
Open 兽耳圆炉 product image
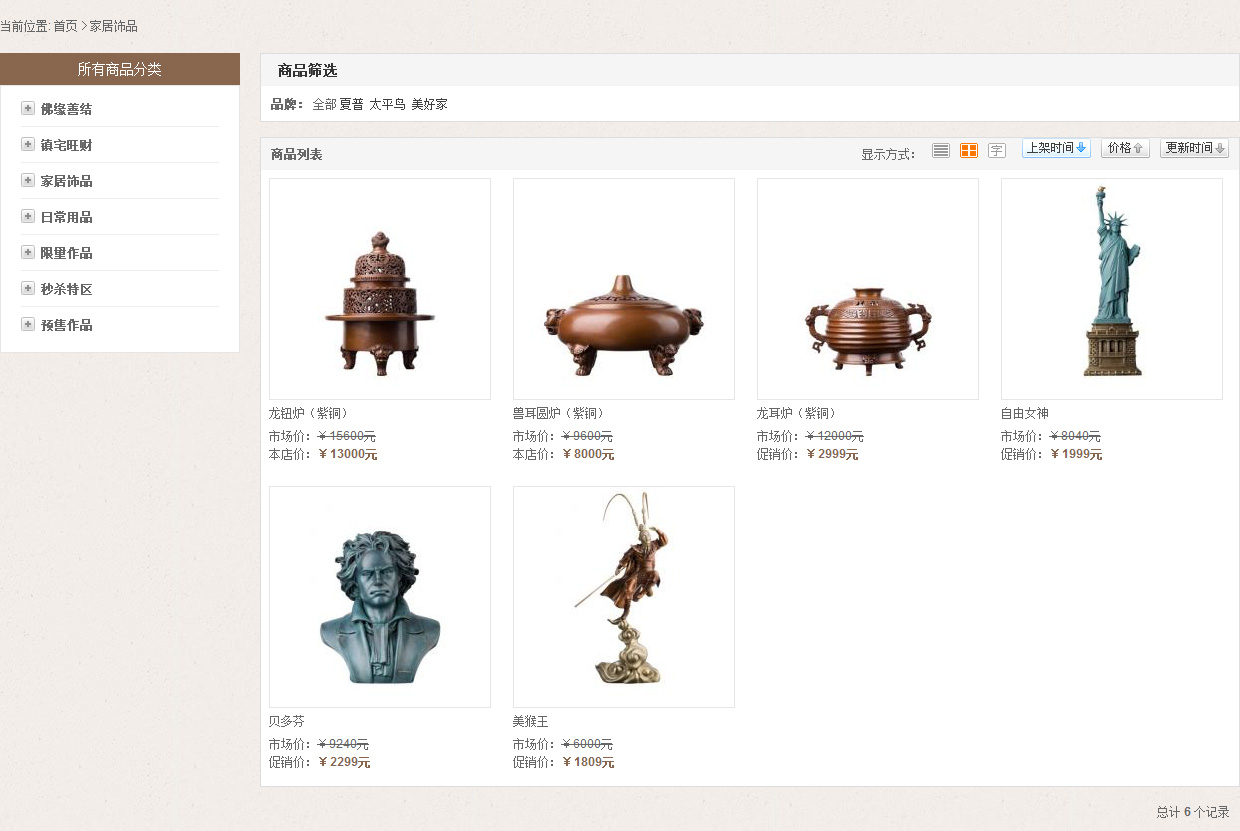624,289
